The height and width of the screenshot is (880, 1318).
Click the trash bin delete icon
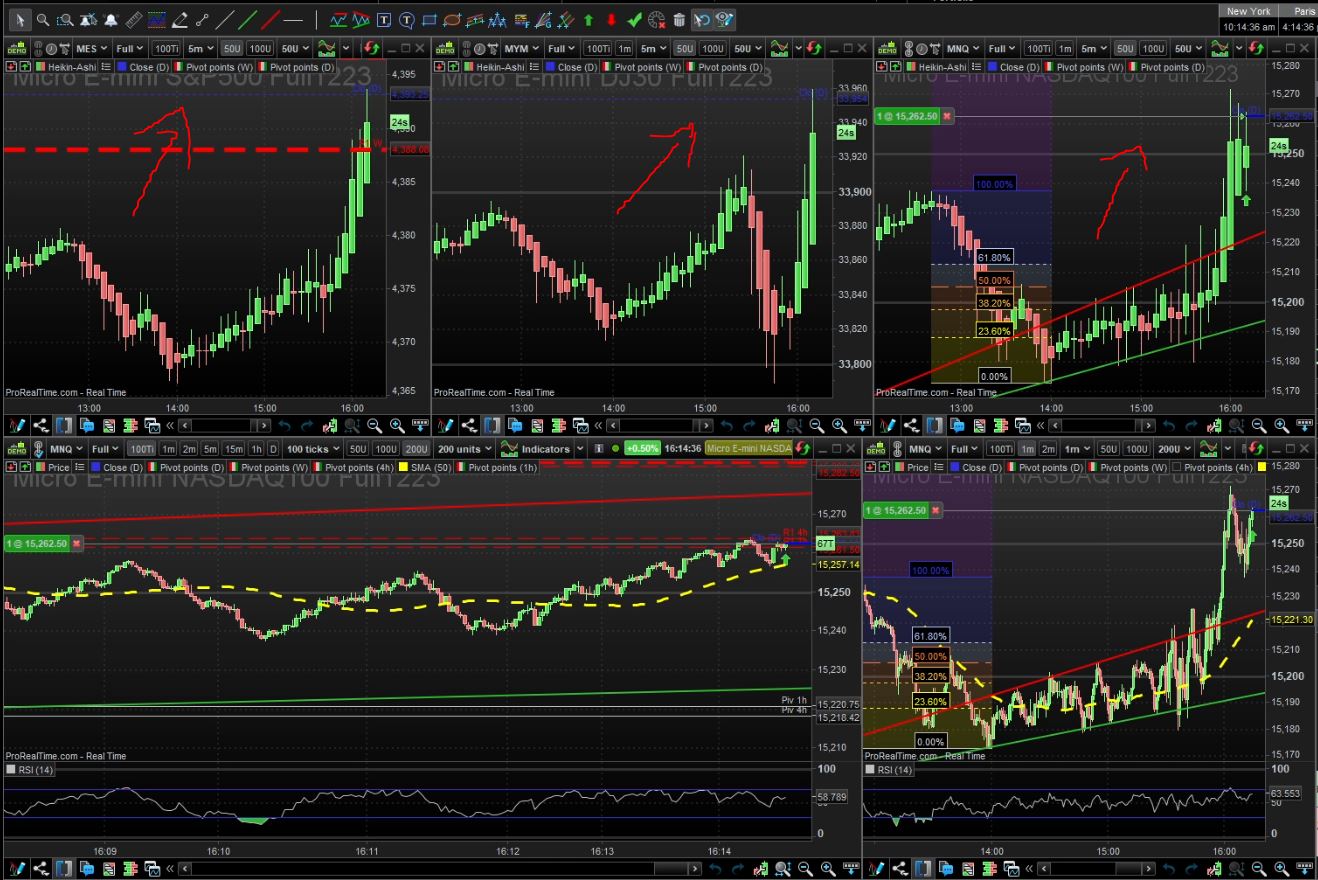(679, 19)
